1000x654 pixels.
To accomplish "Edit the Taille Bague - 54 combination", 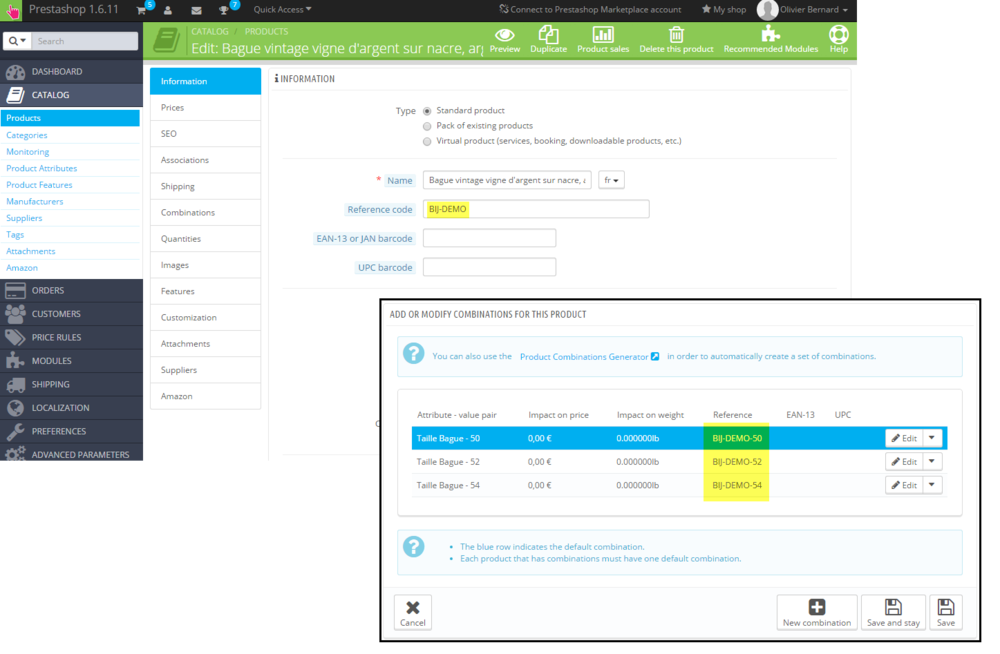I will (904, 485).
